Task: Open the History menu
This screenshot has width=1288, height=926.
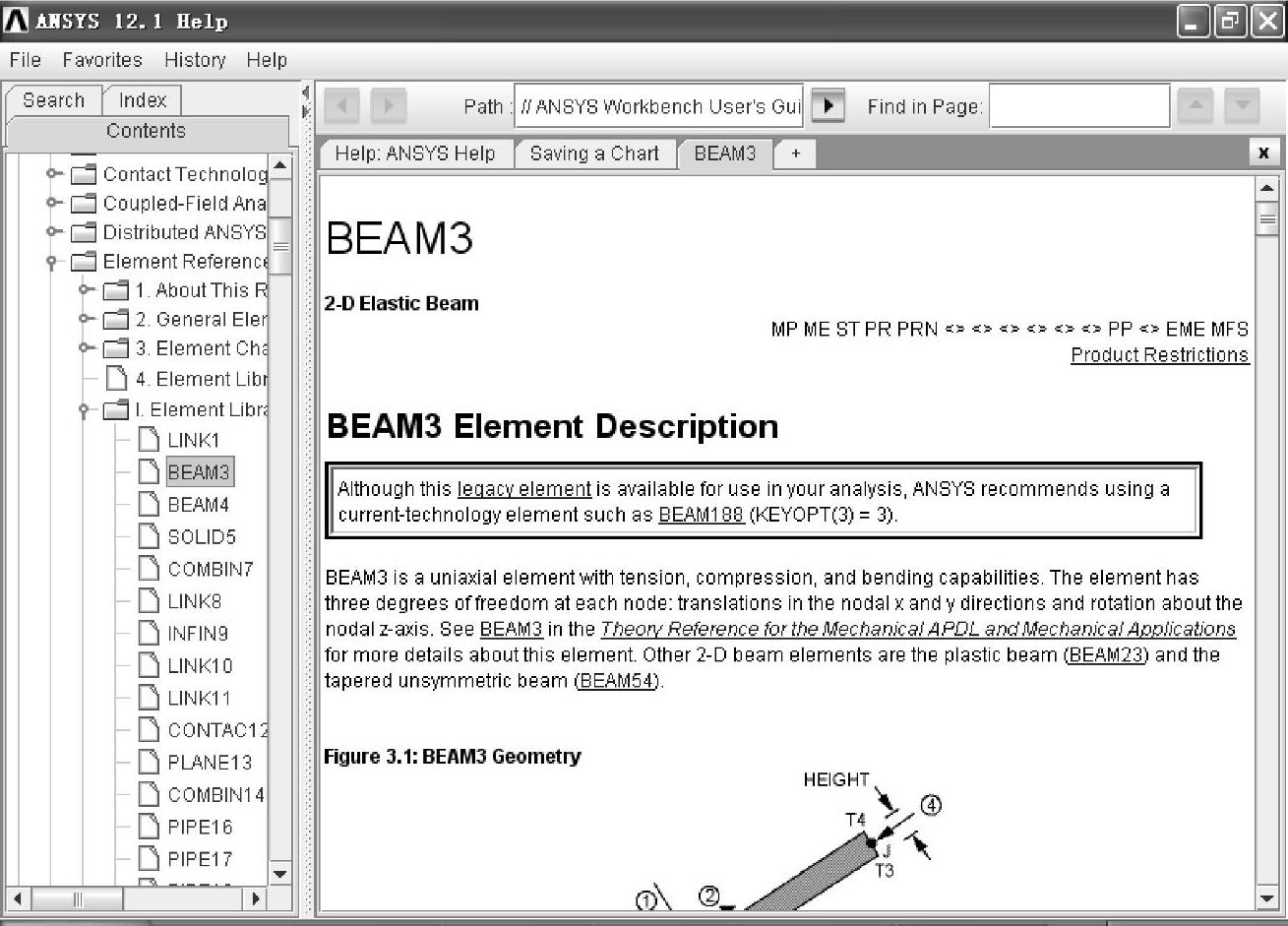Action: point(195,60)
